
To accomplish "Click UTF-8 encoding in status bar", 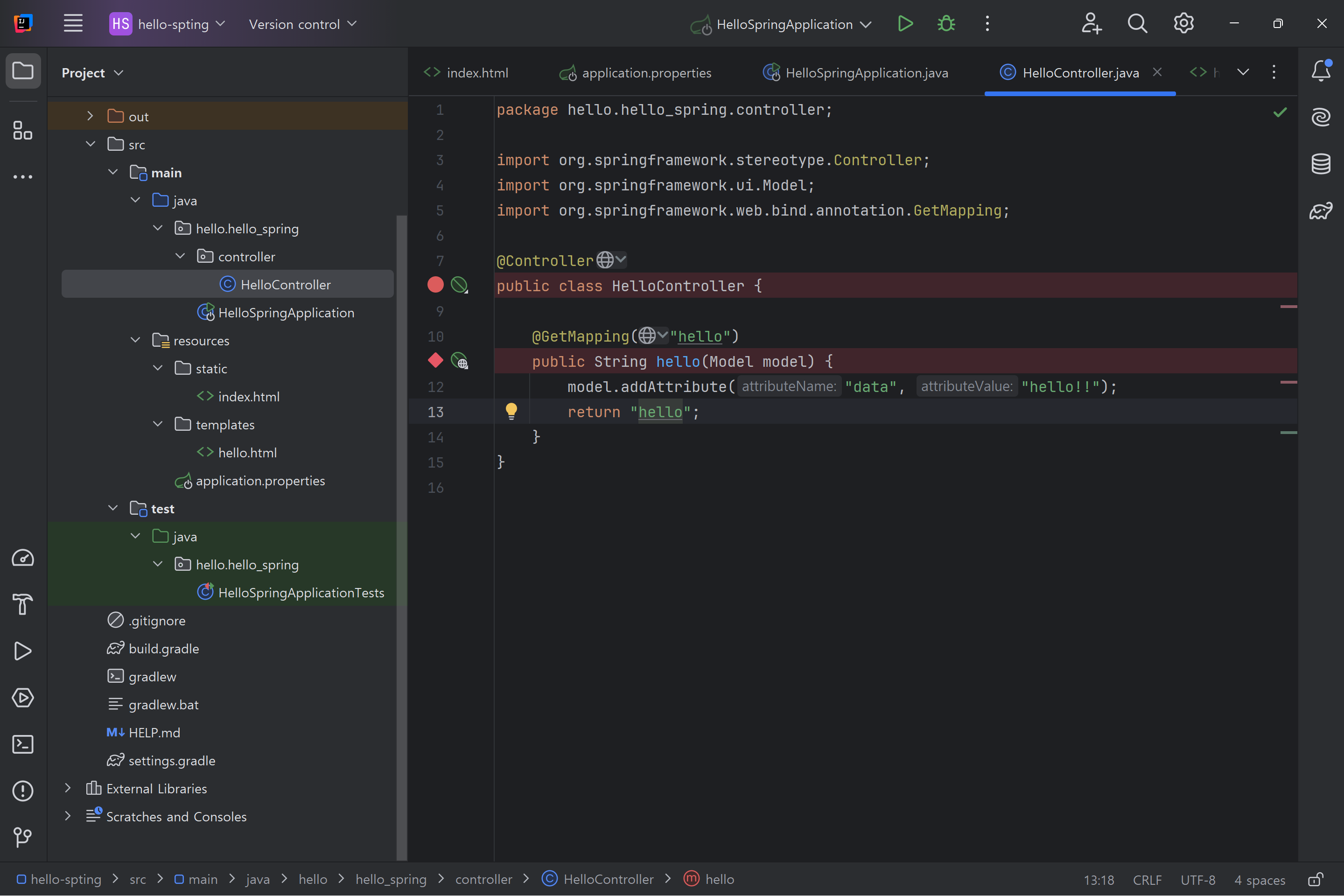I will 1198,879.
